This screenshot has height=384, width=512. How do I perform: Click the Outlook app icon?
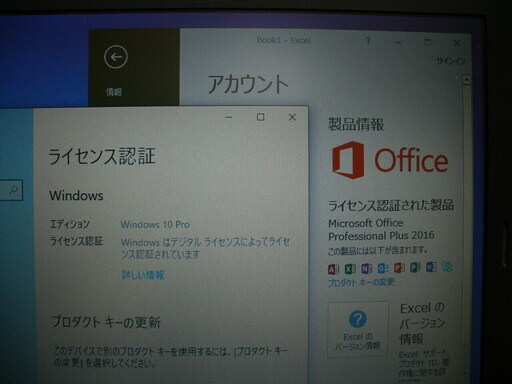pyautogui.click(x=383, y=268)
